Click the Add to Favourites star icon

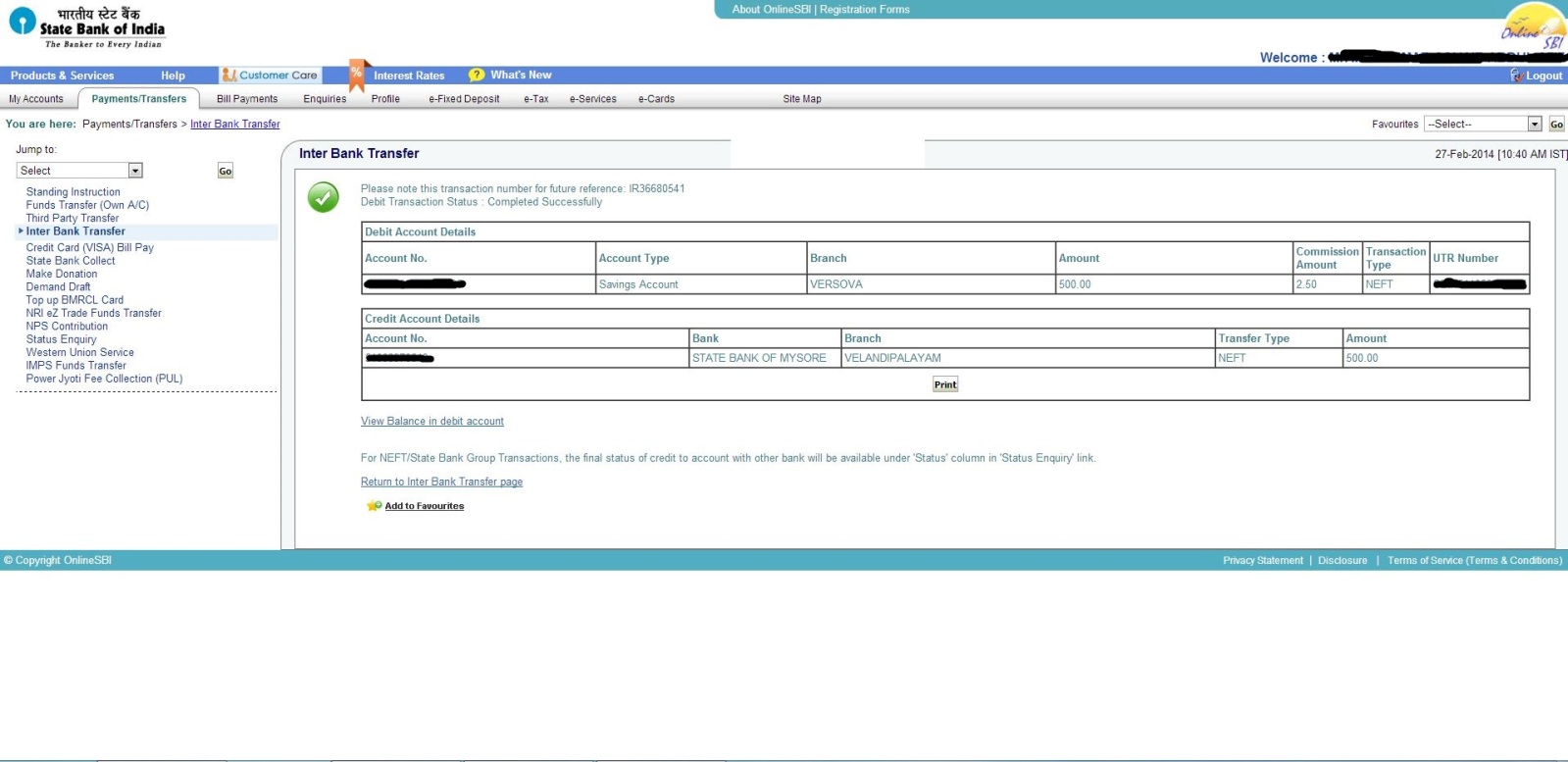[374, 506]
